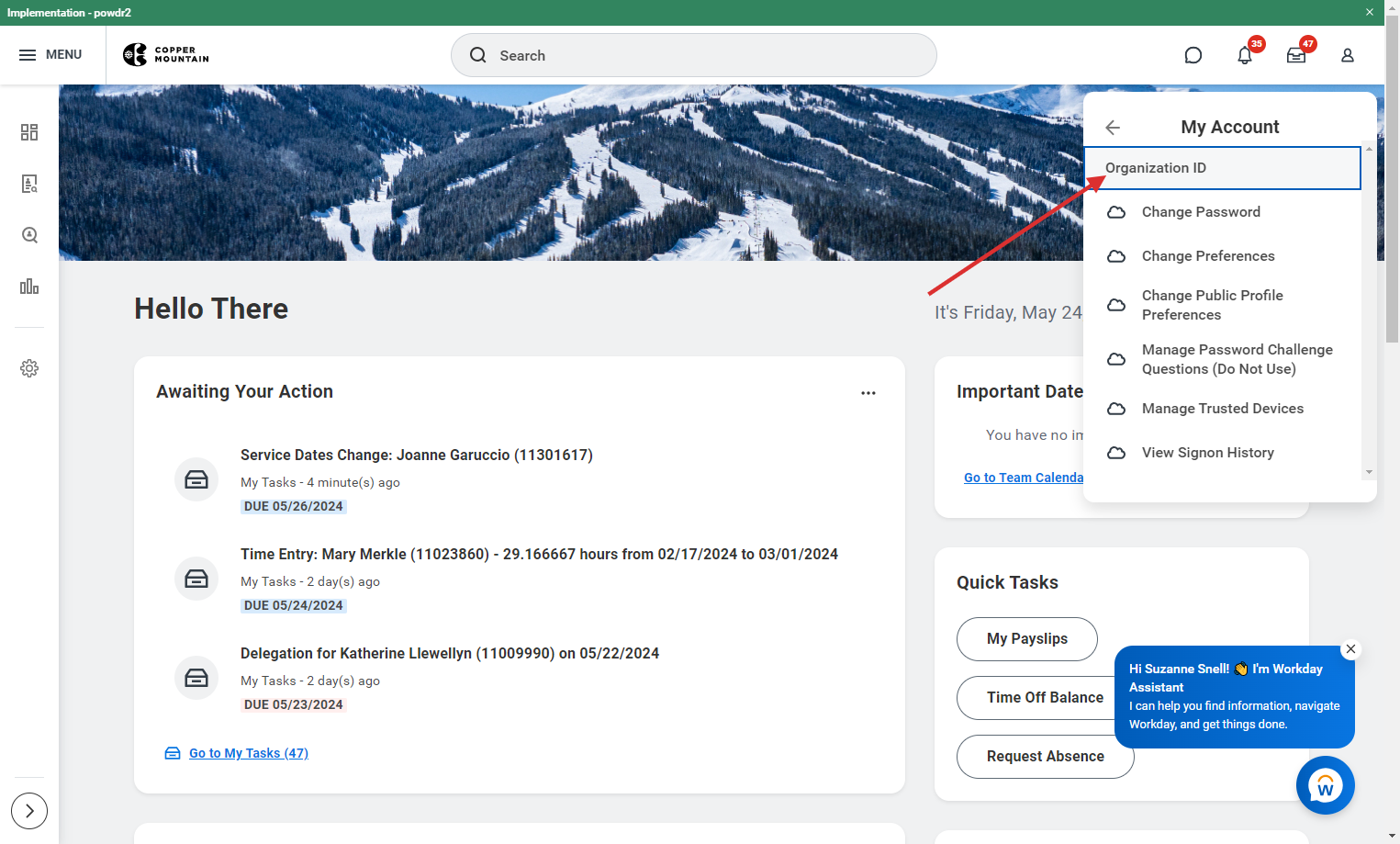Viewport: 1400px width, 844px height.
Task: Click the My Payslips quick task button
Action: coord(1027,639)
